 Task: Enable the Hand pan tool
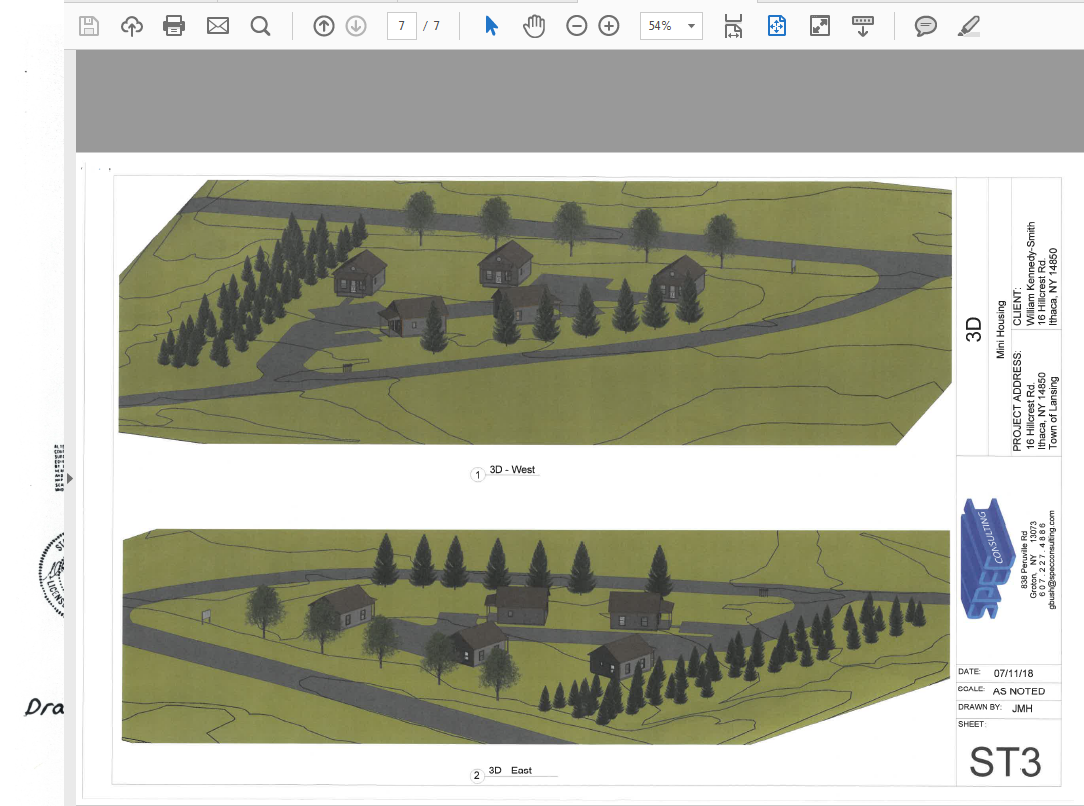(x=534, y=26)
